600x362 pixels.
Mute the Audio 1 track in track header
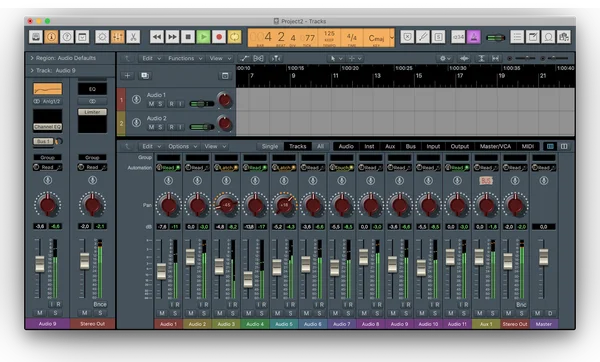tap(152, 104)
